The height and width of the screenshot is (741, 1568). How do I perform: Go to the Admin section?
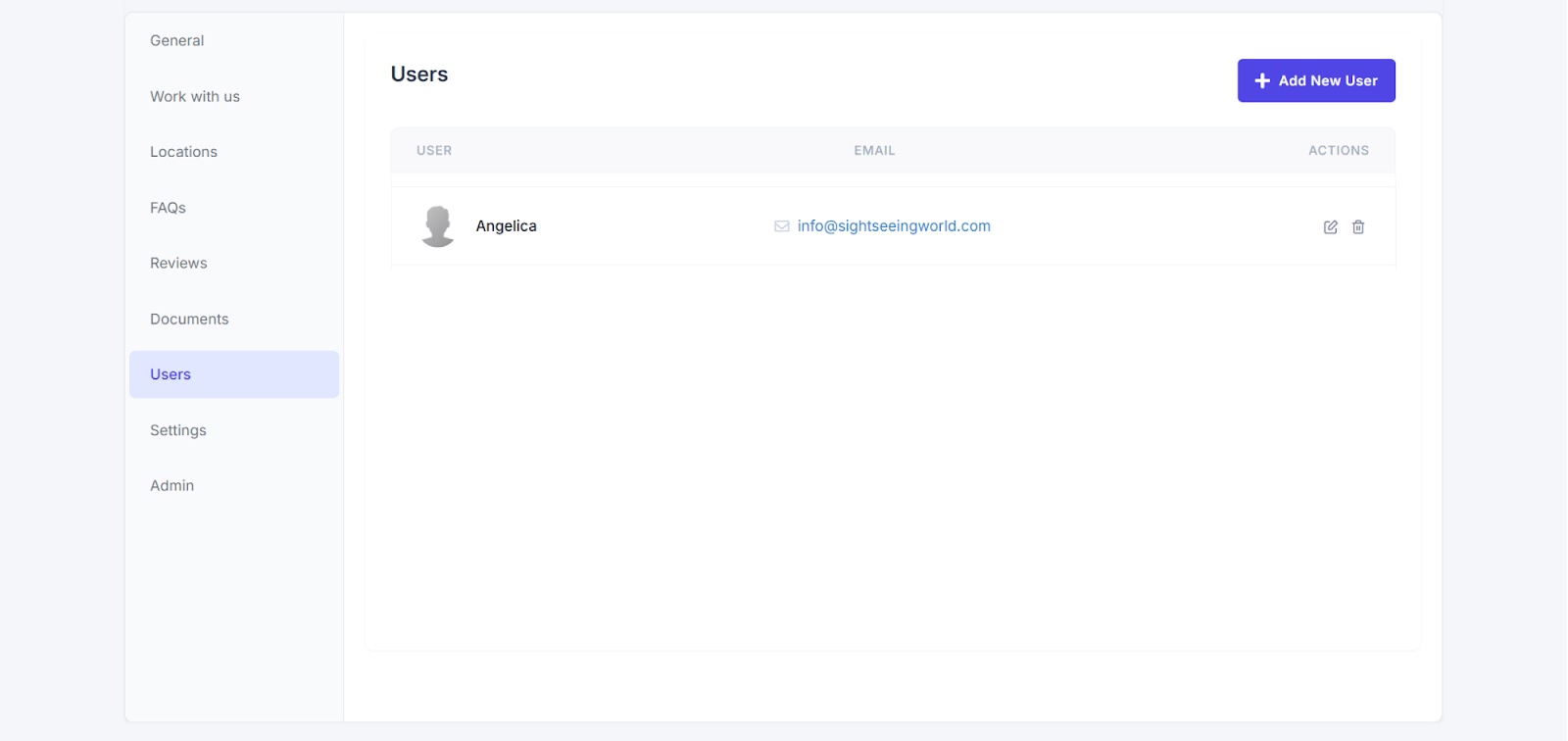point(172,486)
